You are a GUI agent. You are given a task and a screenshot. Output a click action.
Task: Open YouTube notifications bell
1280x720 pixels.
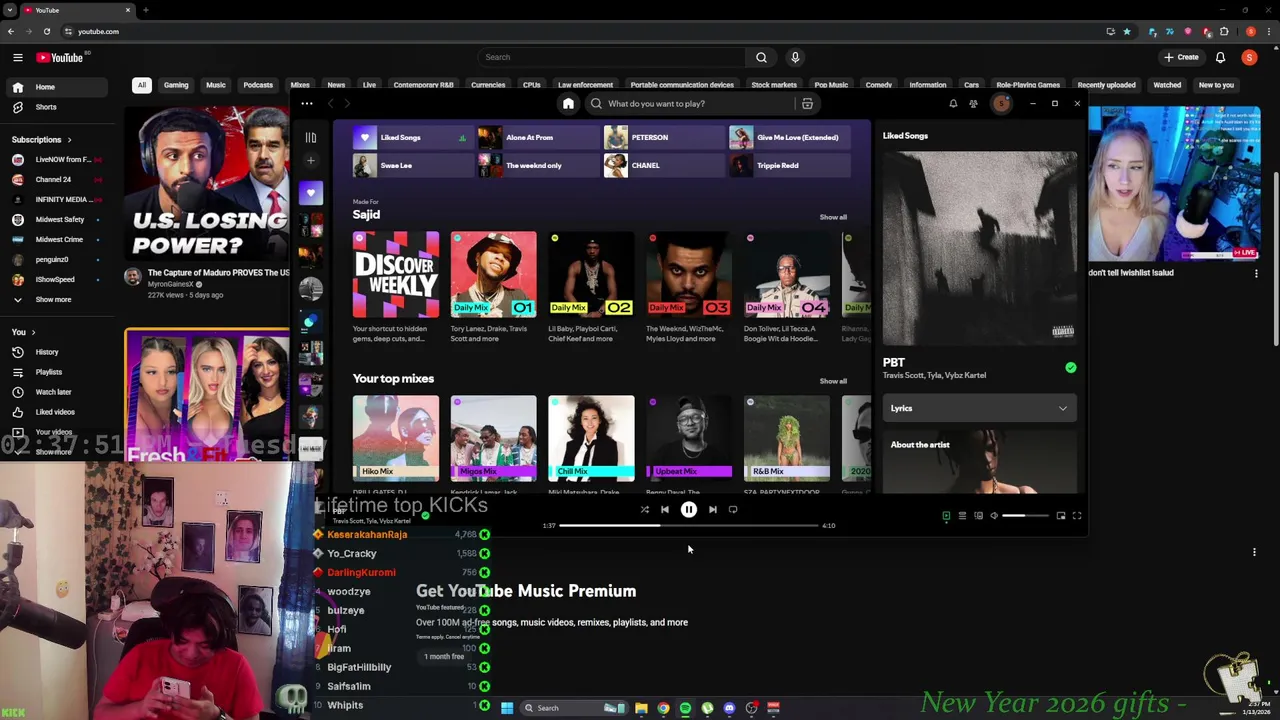tap(1220, 57)
